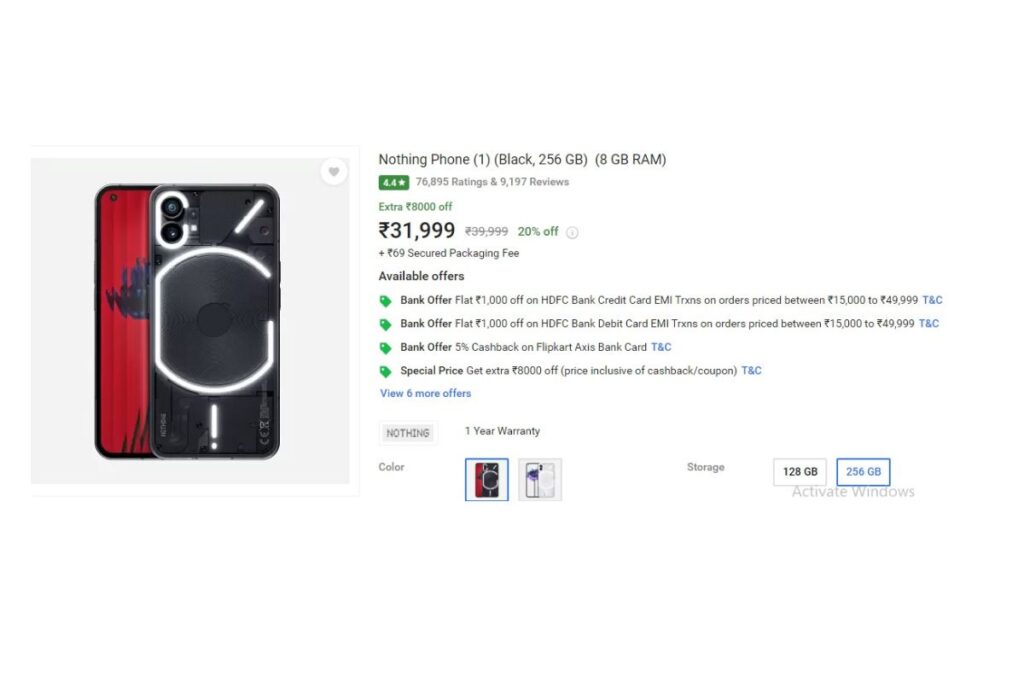The width and height of the screenshot is (1024, 683).
Task: Click the Nothing Phone (1) product title
Action: 522,159
